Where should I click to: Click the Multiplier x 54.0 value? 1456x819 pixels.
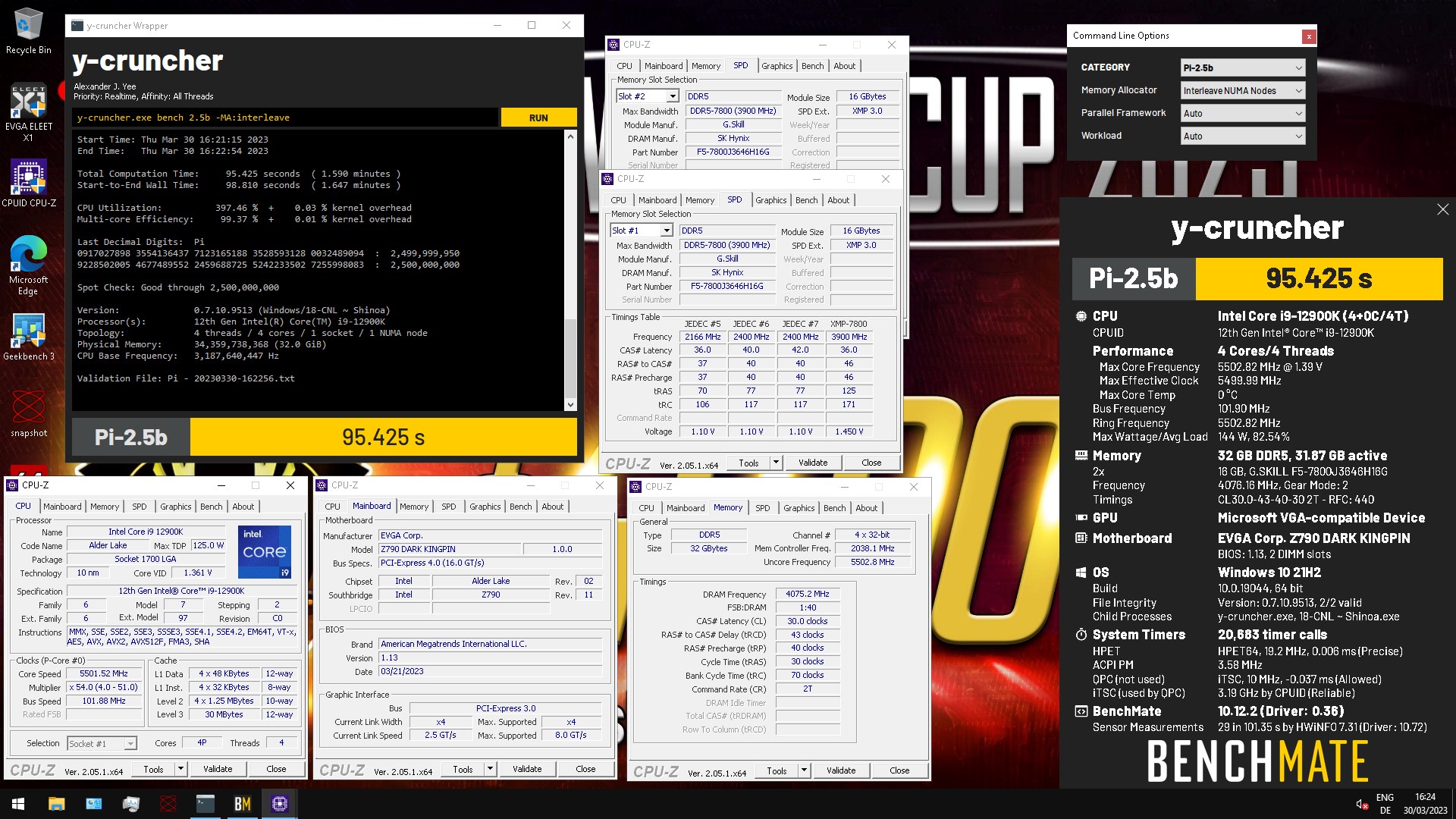click(x=104, y=688)
